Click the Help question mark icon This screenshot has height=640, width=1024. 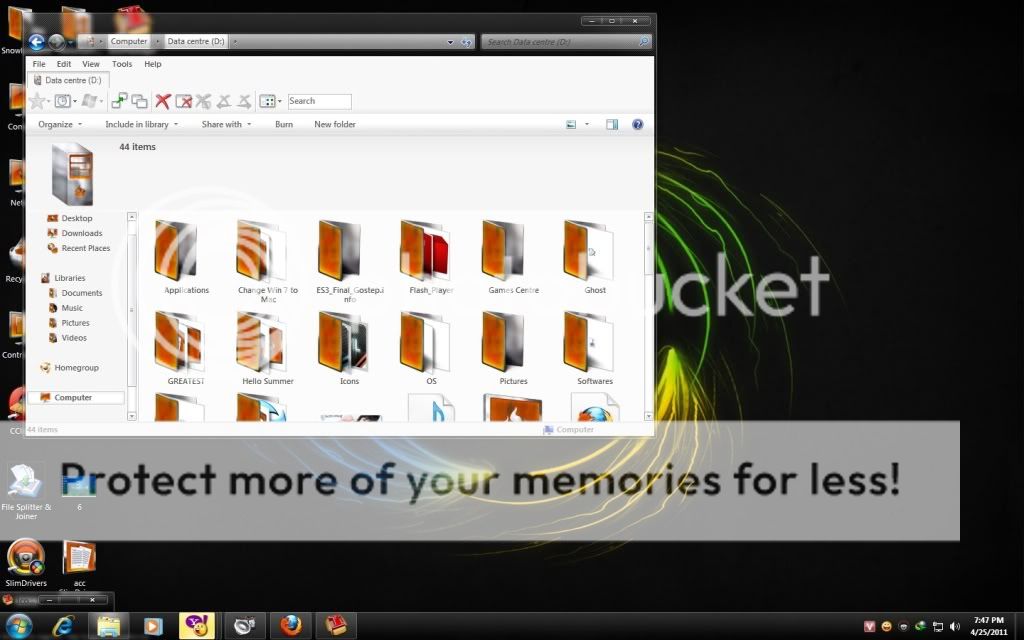click(x=637, y=124)
